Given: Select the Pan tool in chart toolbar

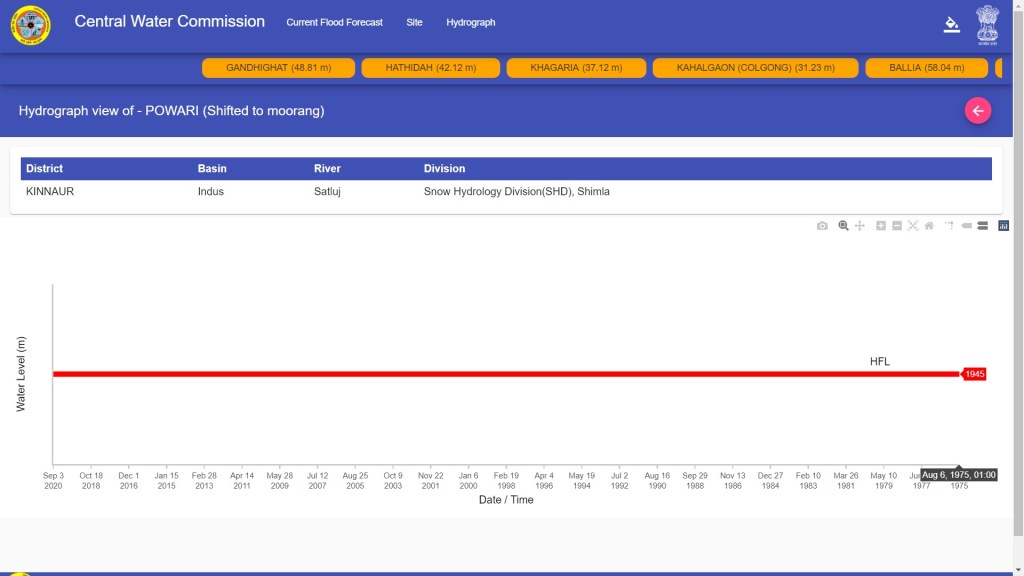Looking at the screenshot, I should 859,226.
